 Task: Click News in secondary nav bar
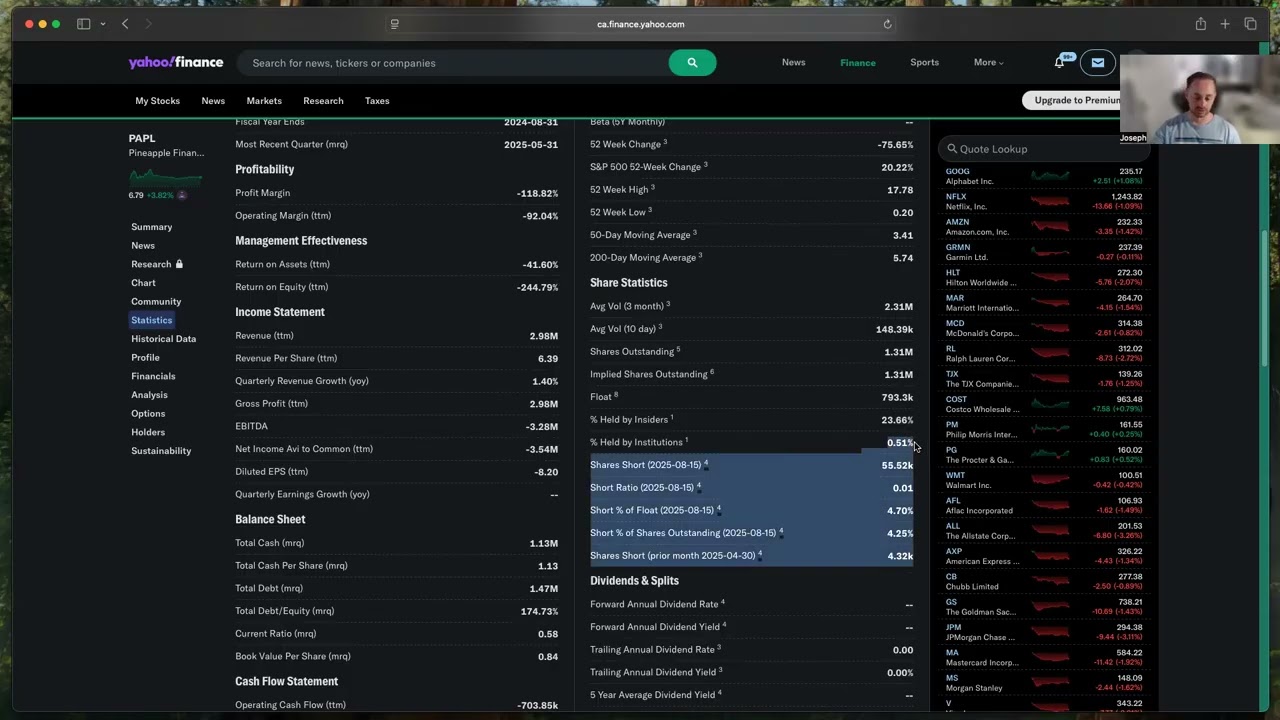pos(213,101)
